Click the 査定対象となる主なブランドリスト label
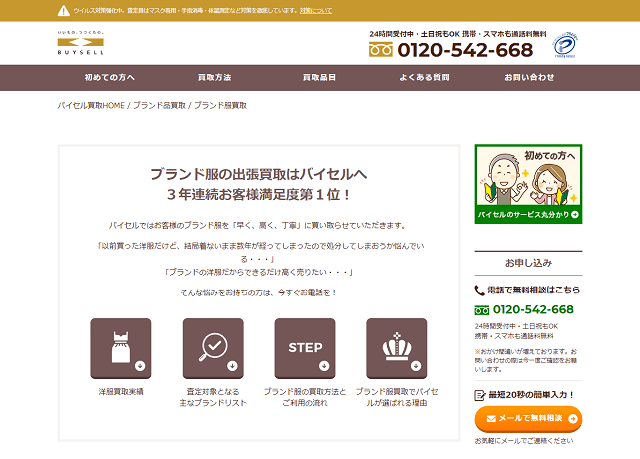This screenshot has width=640, height=459. point(213,397)
